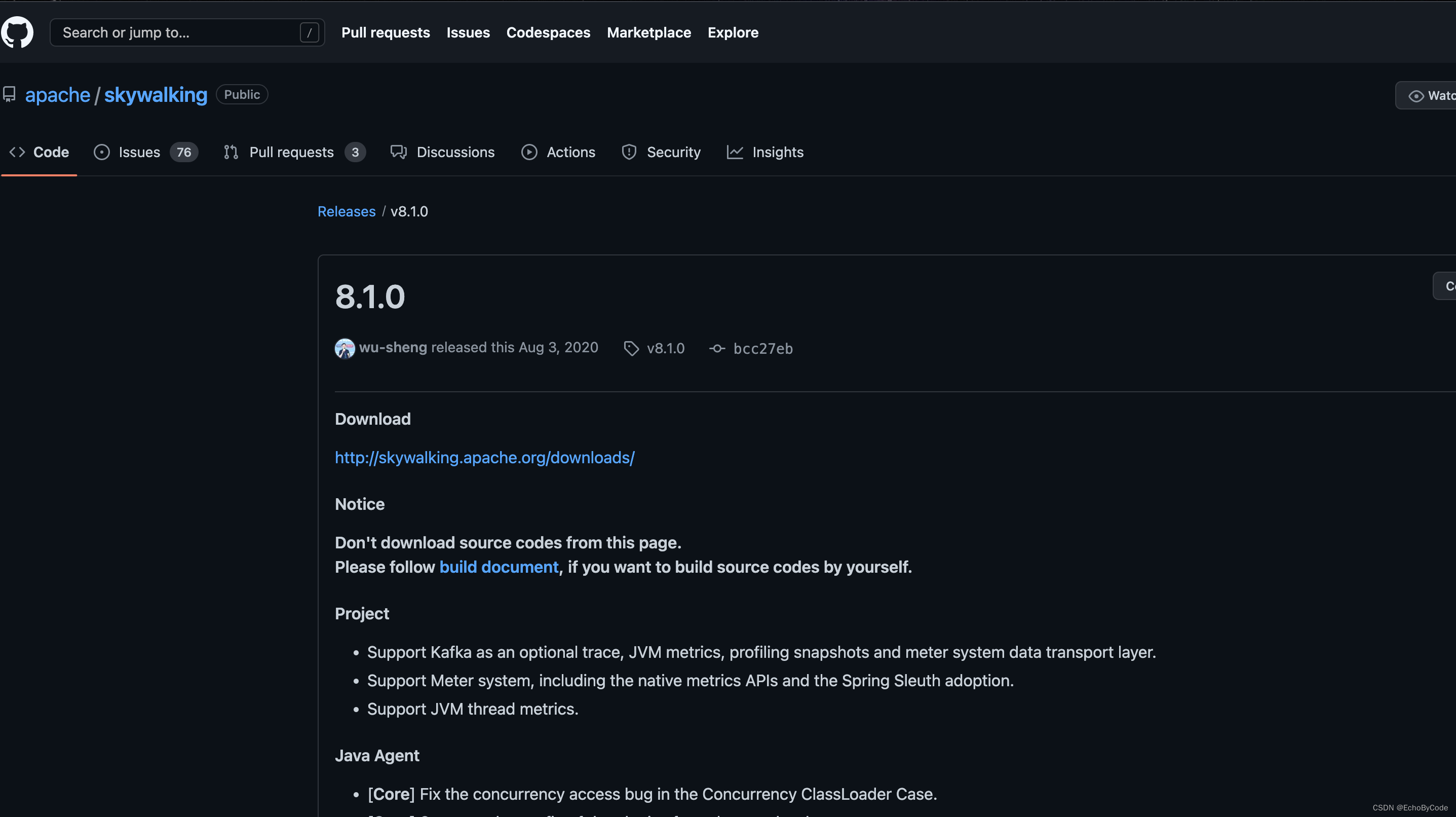Click the GitHub Octocat logo
The image size is (1456, 817).
[17, 32]
